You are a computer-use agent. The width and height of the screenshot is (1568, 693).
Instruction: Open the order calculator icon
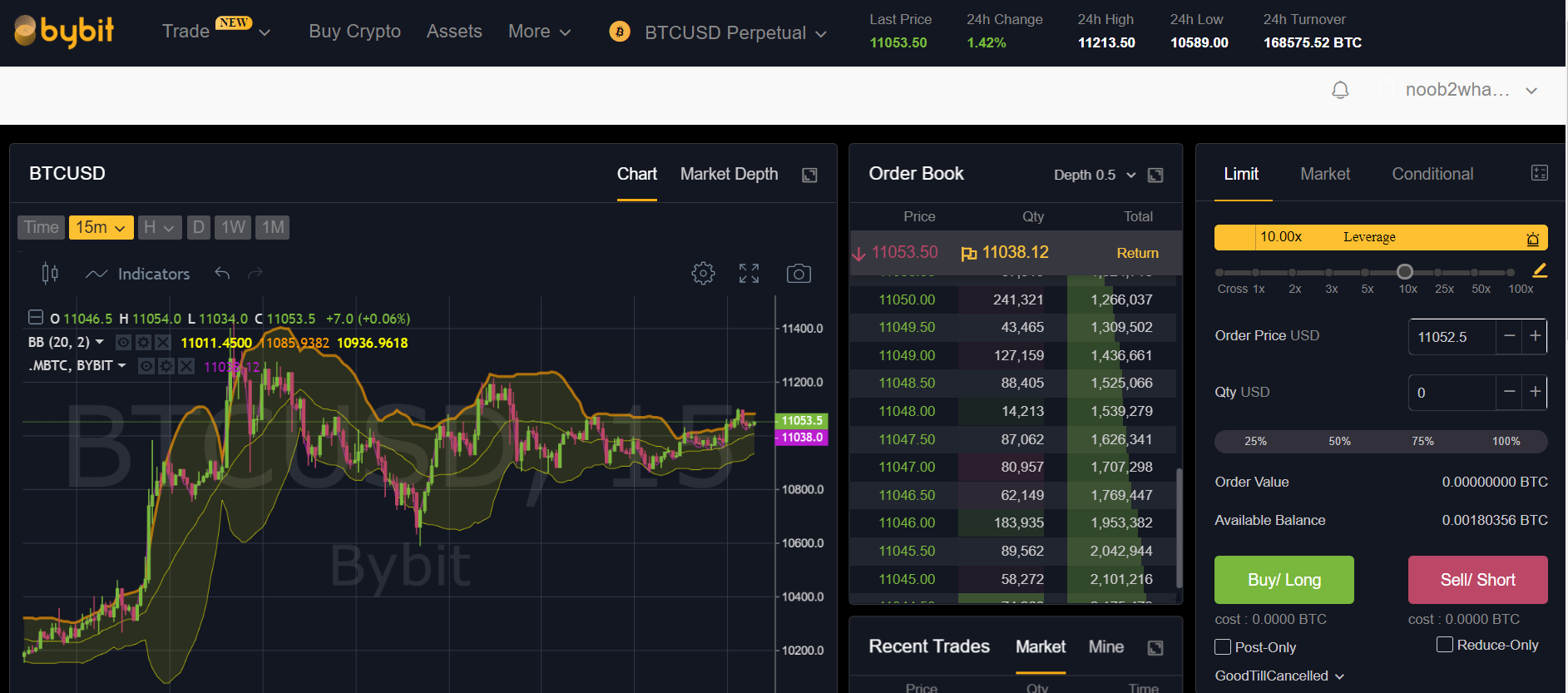(x=1540, y=172)
